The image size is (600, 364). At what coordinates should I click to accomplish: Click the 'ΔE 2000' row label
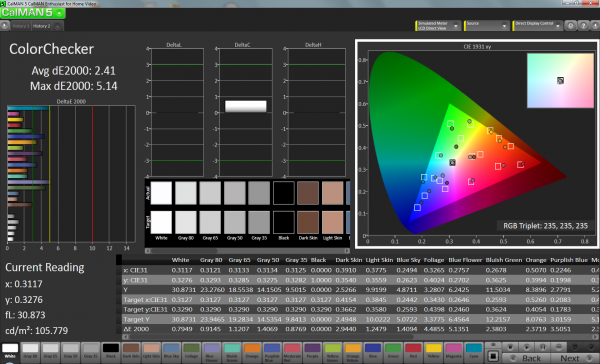[136, 329]
